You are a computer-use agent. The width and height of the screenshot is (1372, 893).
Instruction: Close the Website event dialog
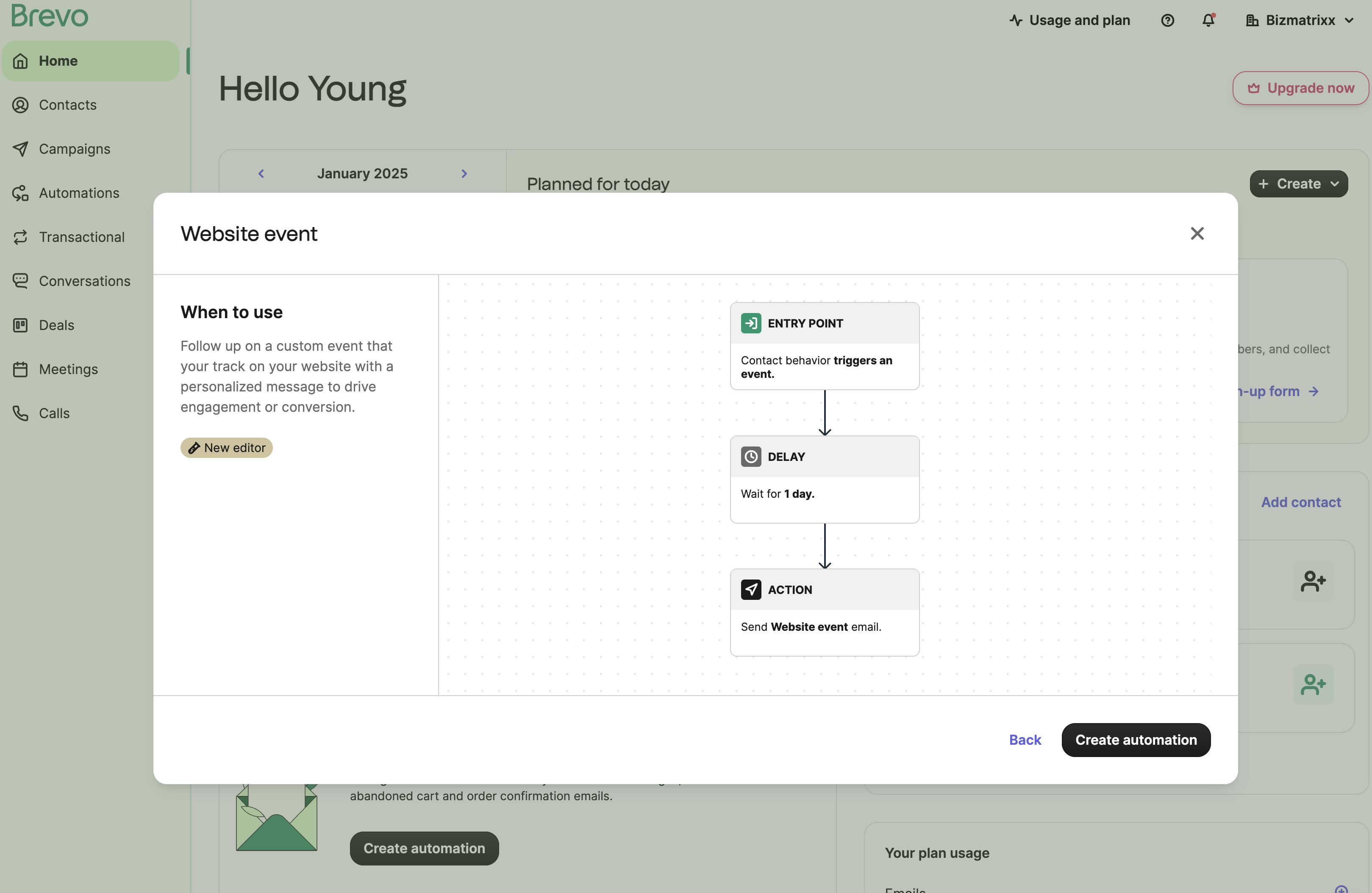1197,233
